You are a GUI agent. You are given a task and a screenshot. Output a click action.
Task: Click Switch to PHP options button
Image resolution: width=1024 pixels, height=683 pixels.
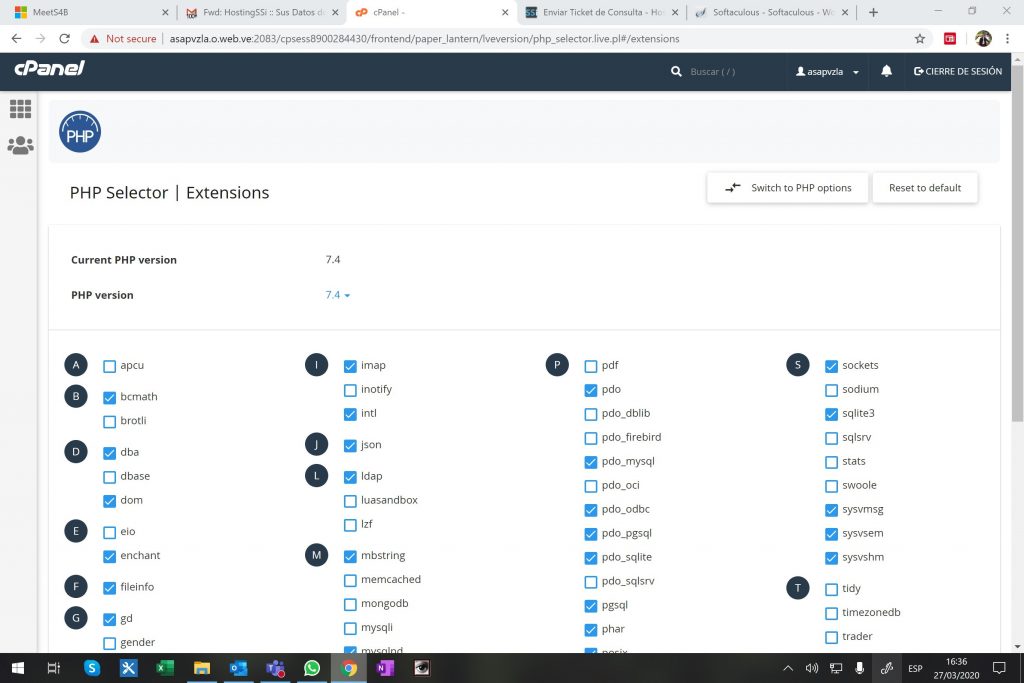(788, 188)
